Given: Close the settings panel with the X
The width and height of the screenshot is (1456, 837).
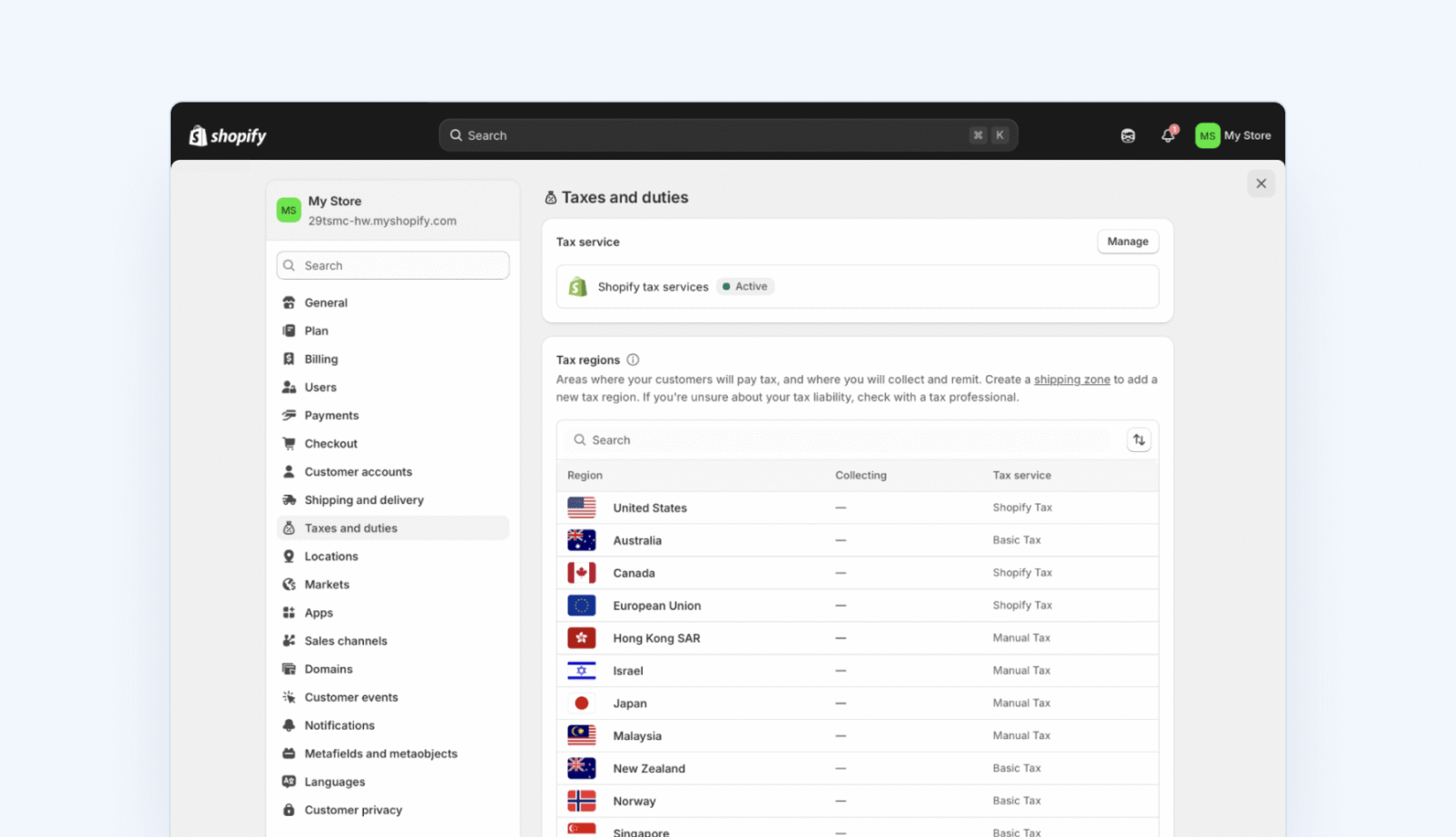Looking at the screenshot, I should [x=1261, y=183].
